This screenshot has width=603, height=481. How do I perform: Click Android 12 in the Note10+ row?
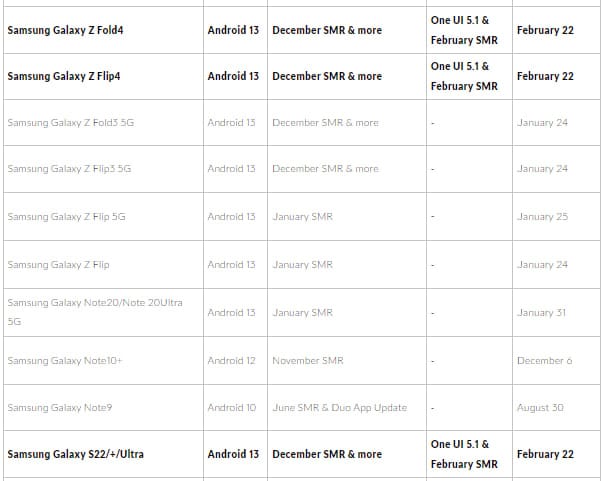pos(232,361)
